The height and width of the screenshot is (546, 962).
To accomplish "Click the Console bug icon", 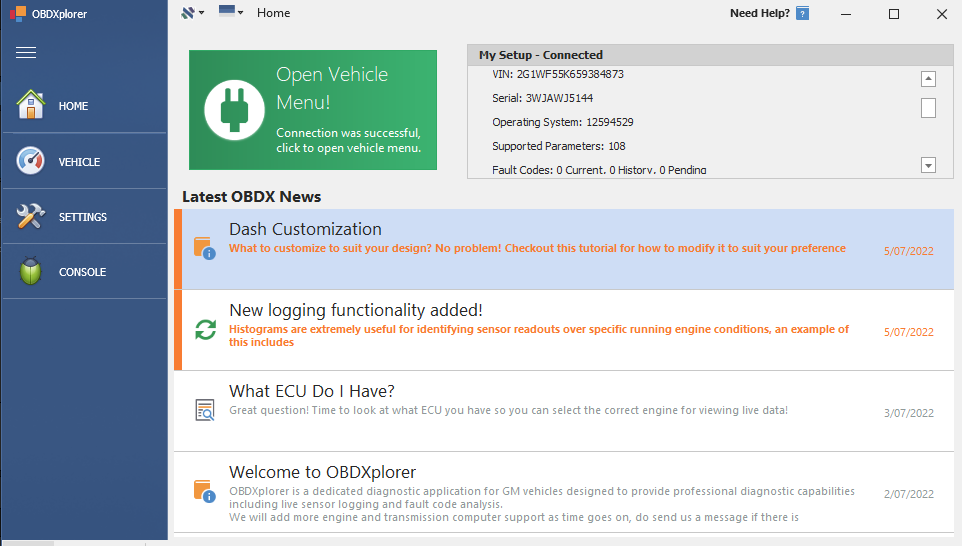I will coord(31,271).
